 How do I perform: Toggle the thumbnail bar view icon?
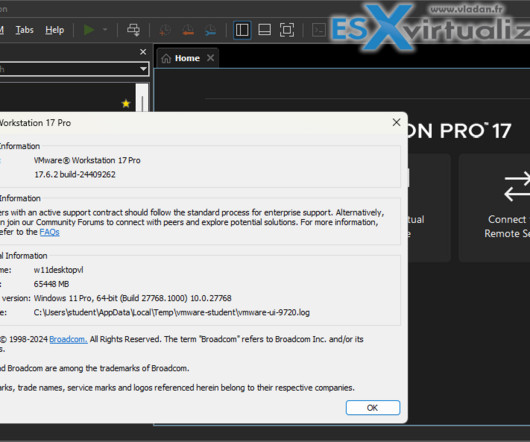(x=264, y=30)
